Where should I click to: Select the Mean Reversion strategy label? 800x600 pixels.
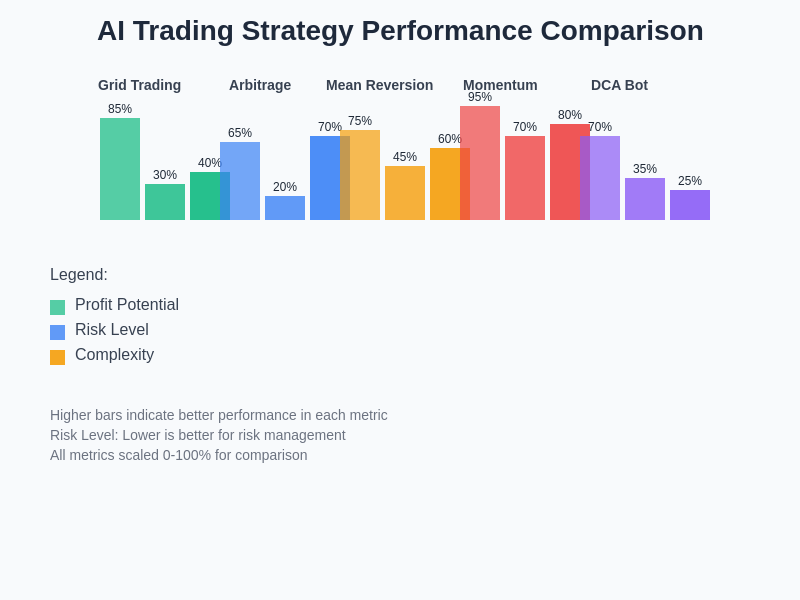pyautogui.click(x=379, y=85)
